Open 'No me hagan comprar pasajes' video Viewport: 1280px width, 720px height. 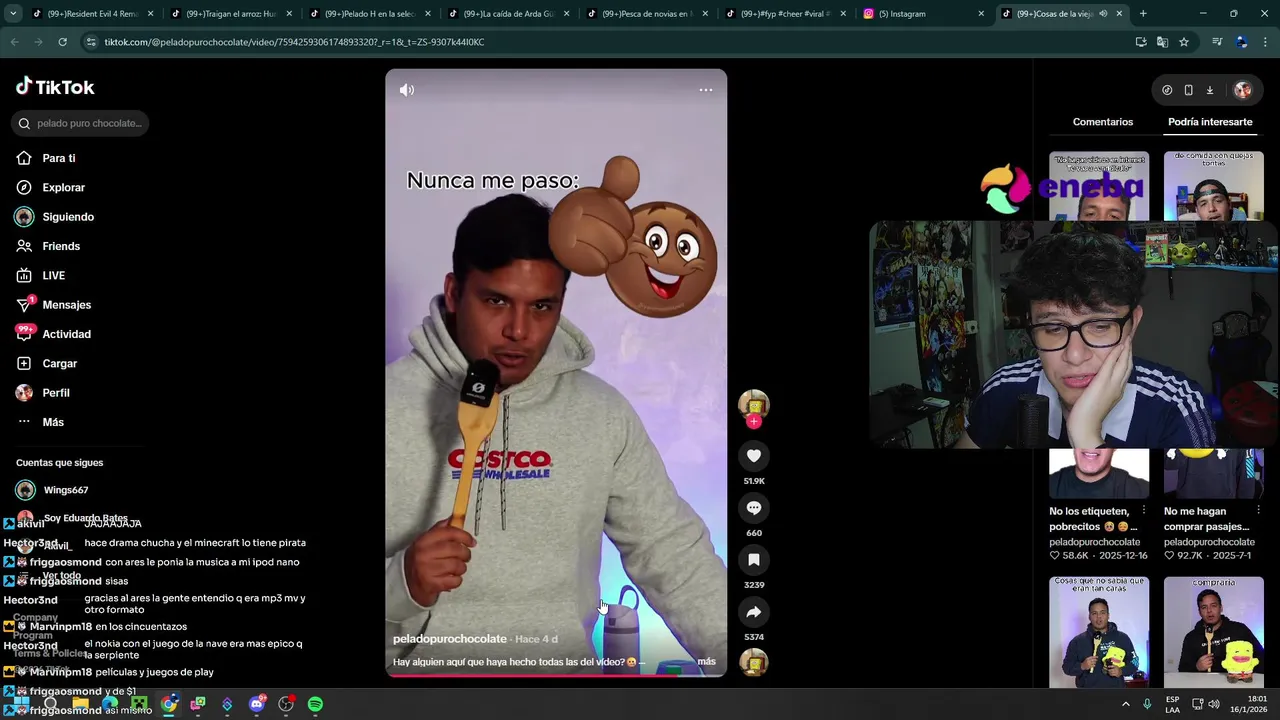[x=1207, y=519]
